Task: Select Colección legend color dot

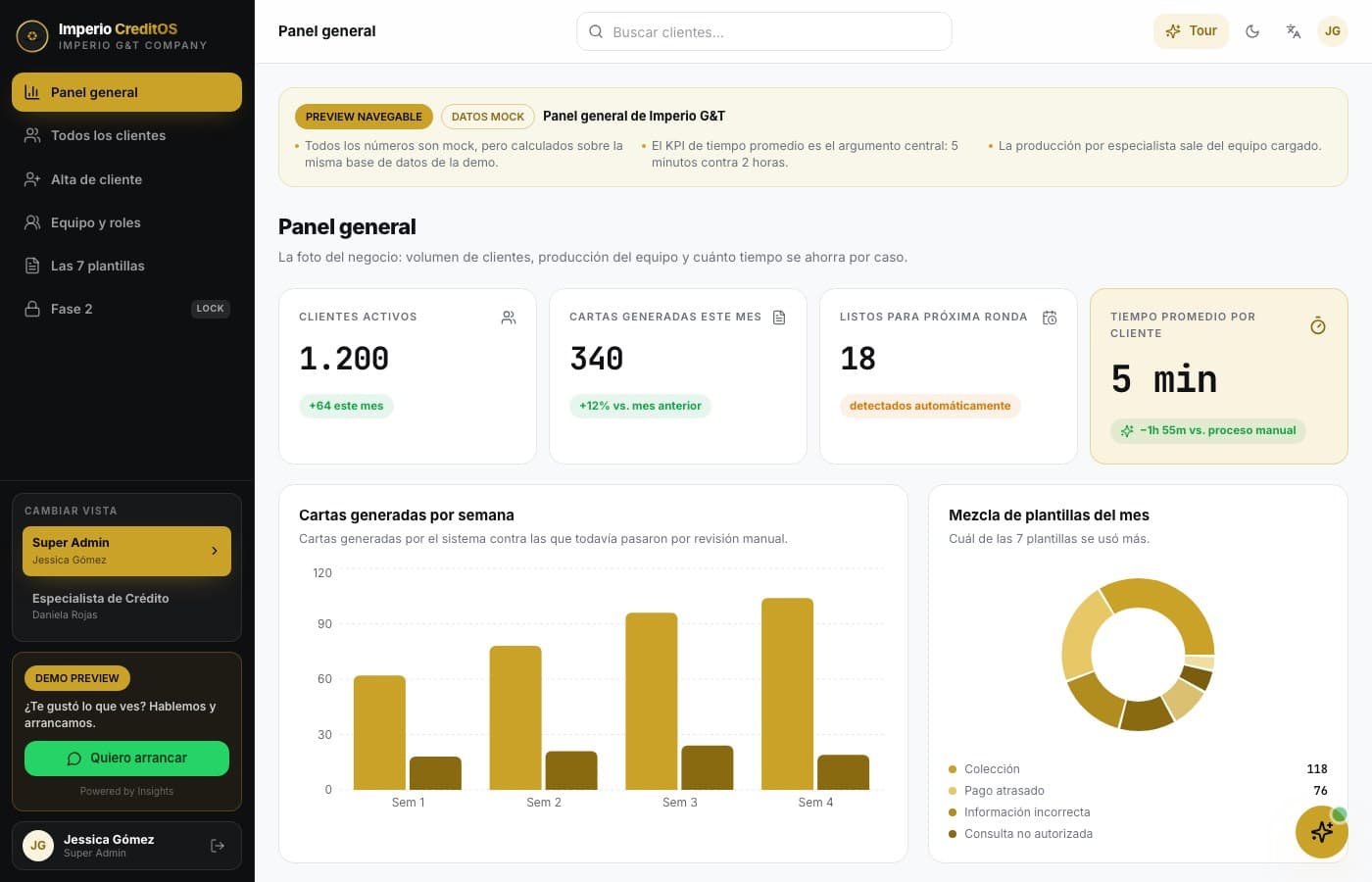Action: [x=953, y=769]
